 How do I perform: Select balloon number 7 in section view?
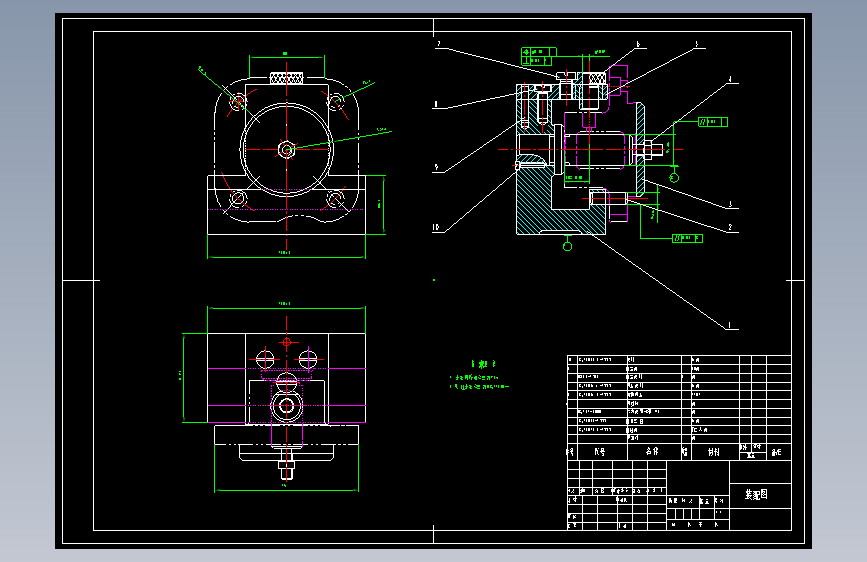[x=438, y=43]
